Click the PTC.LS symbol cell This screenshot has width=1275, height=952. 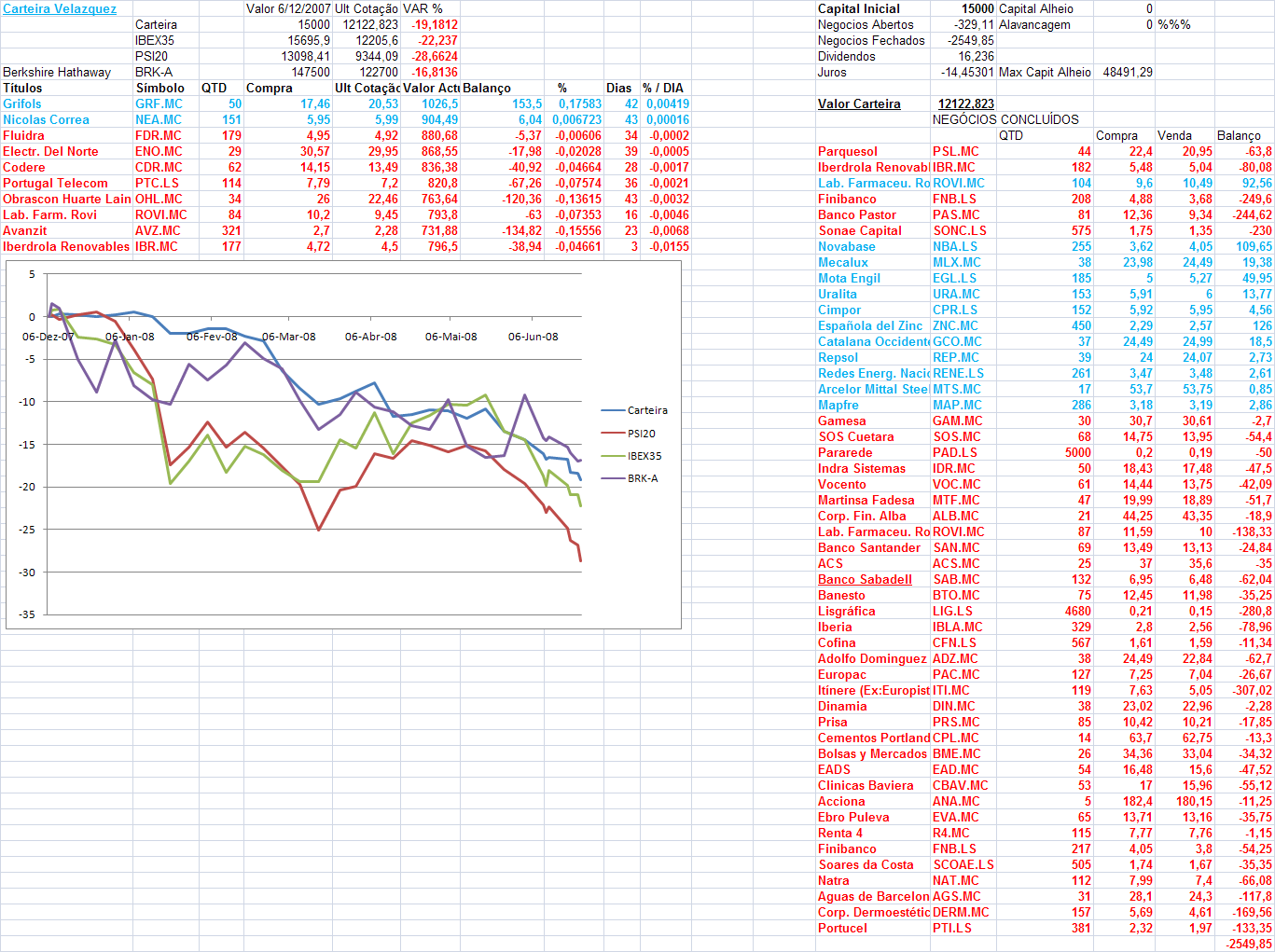(x=157, y=184)
